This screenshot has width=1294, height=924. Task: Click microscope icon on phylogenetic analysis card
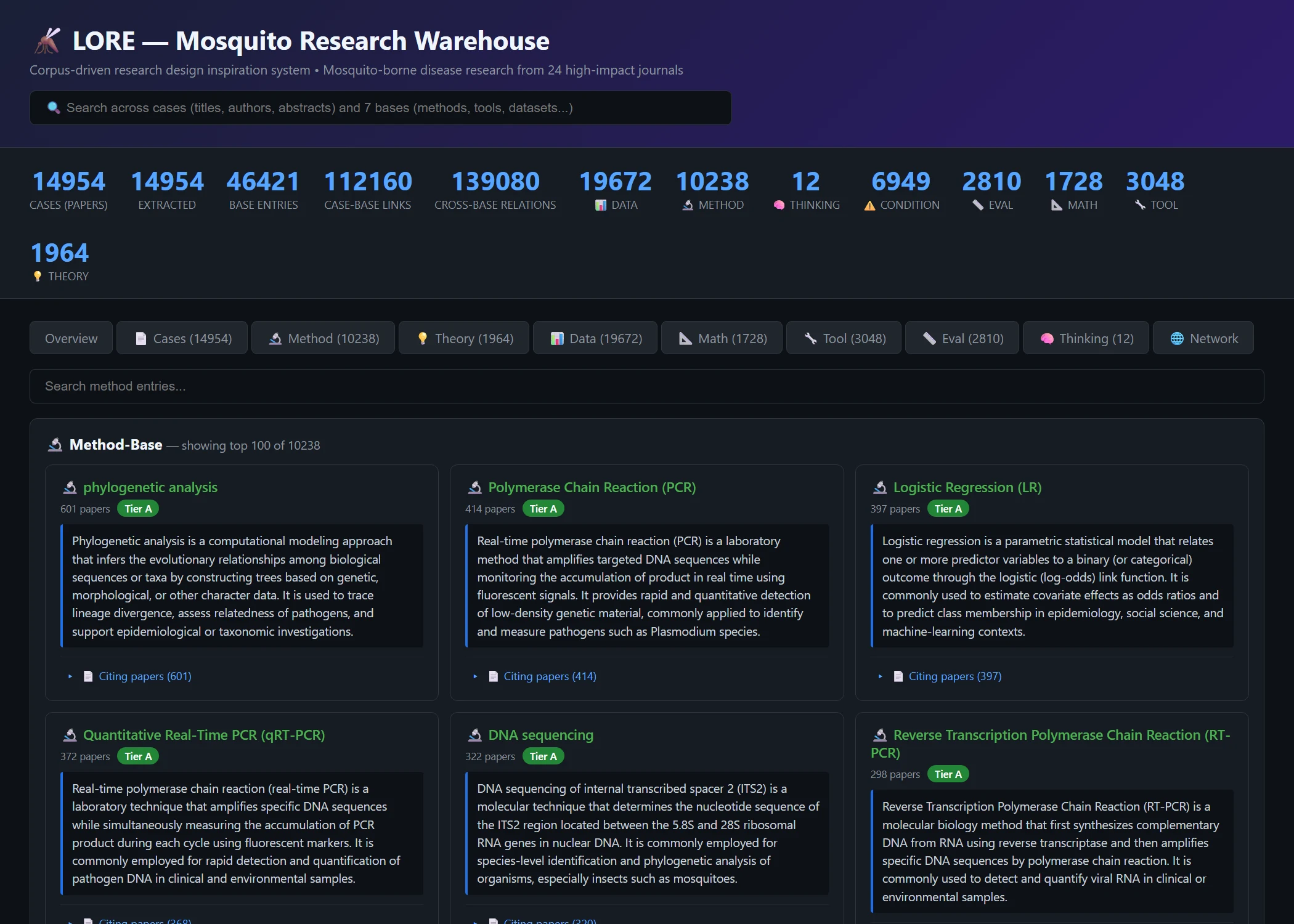pyautogui.click(x=70, y=487)
